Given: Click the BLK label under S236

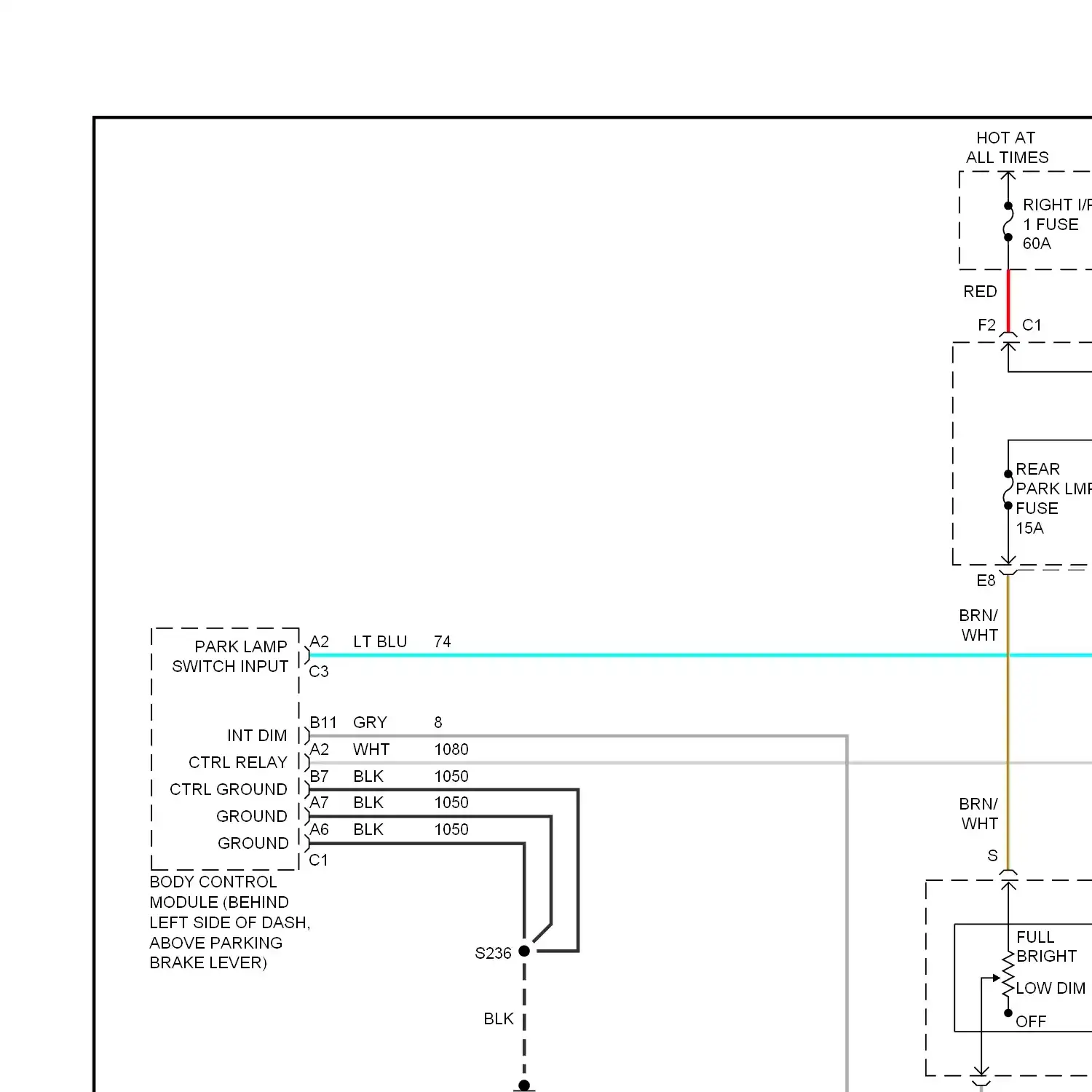Looking at the screenshot, I should point(499,1019).
